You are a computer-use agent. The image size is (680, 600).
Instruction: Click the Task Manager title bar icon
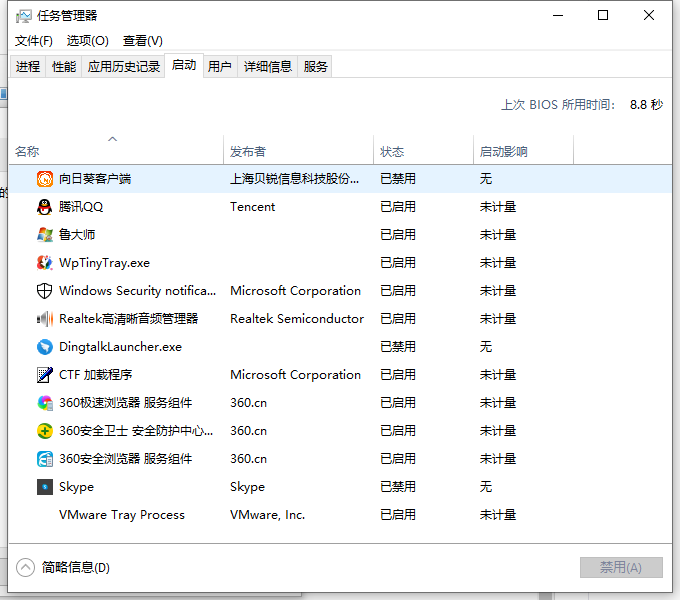pyautogui.click(x=23, y=16)
